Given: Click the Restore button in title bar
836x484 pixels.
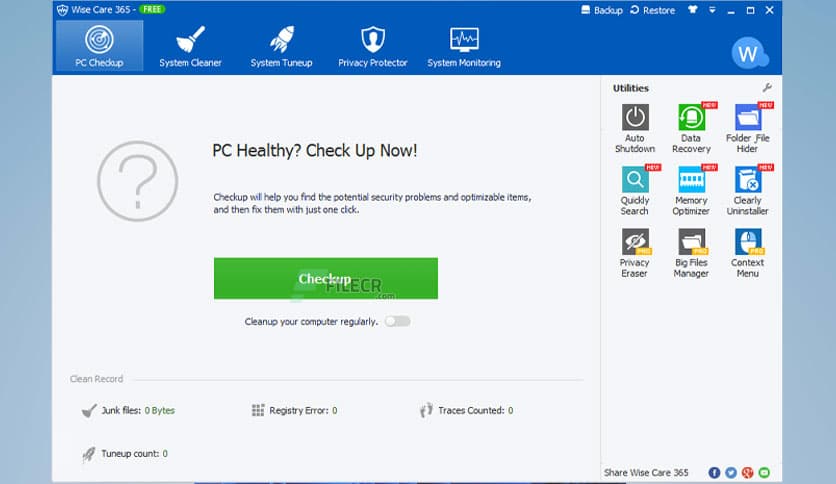Looking at the screenshot, I should click(x=653, y=10).
